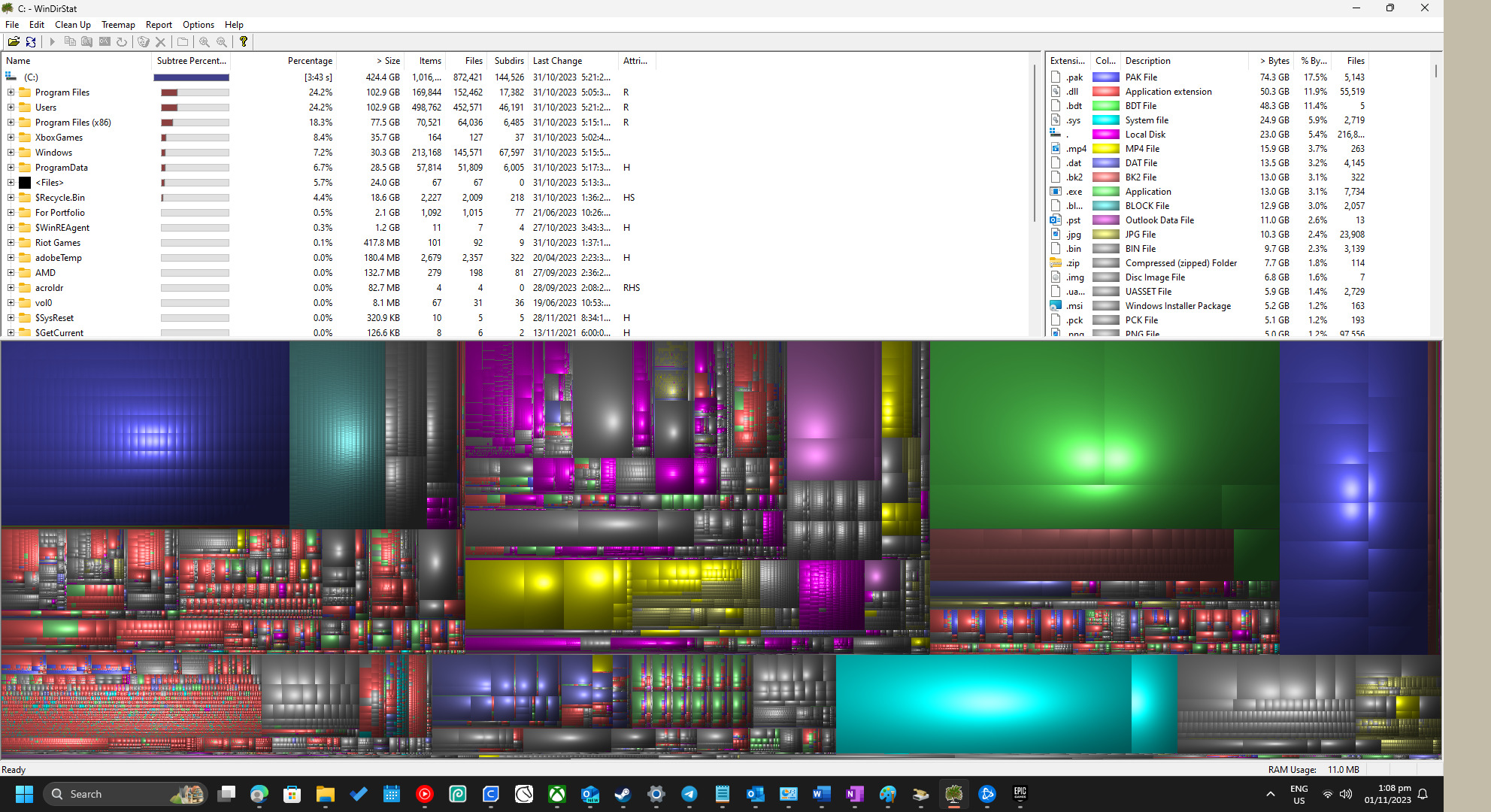
Task: Click the Refresh Selected toolbar icon
Action: (122, 42)
